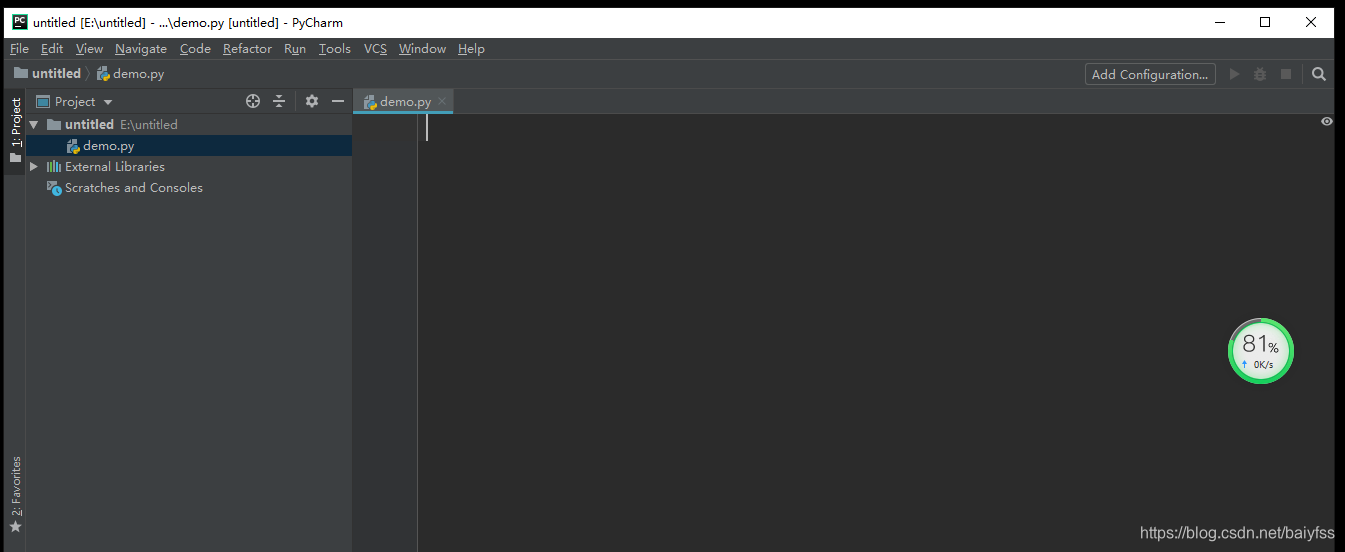
Task: Open the Edit menu
Action: 52,48
